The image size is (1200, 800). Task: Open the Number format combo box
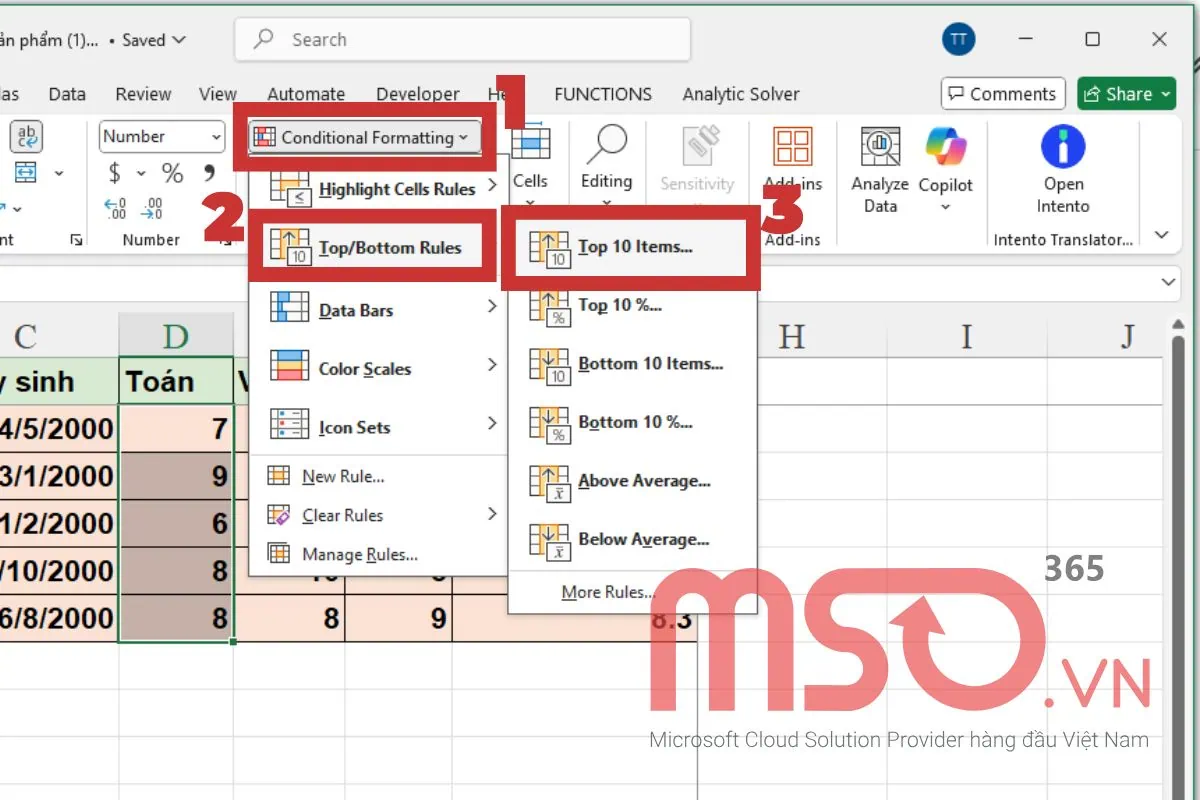tap(162, 137)
